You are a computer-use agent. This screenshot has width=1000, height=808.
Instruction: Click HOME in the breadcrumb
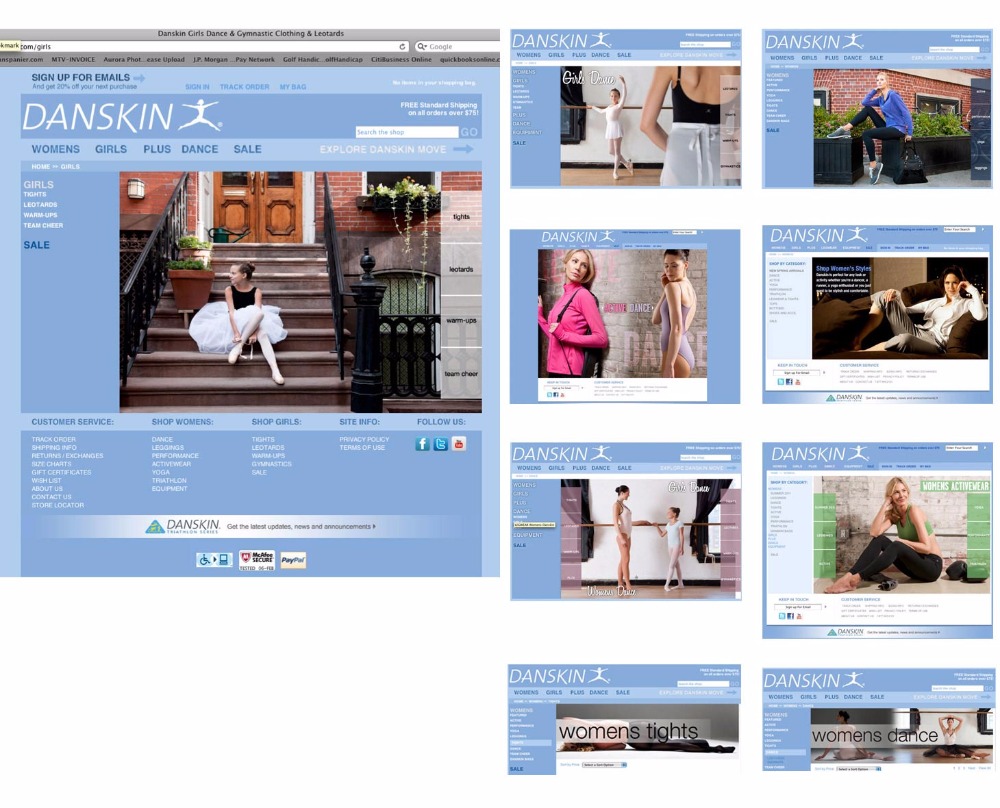point(40,166)
